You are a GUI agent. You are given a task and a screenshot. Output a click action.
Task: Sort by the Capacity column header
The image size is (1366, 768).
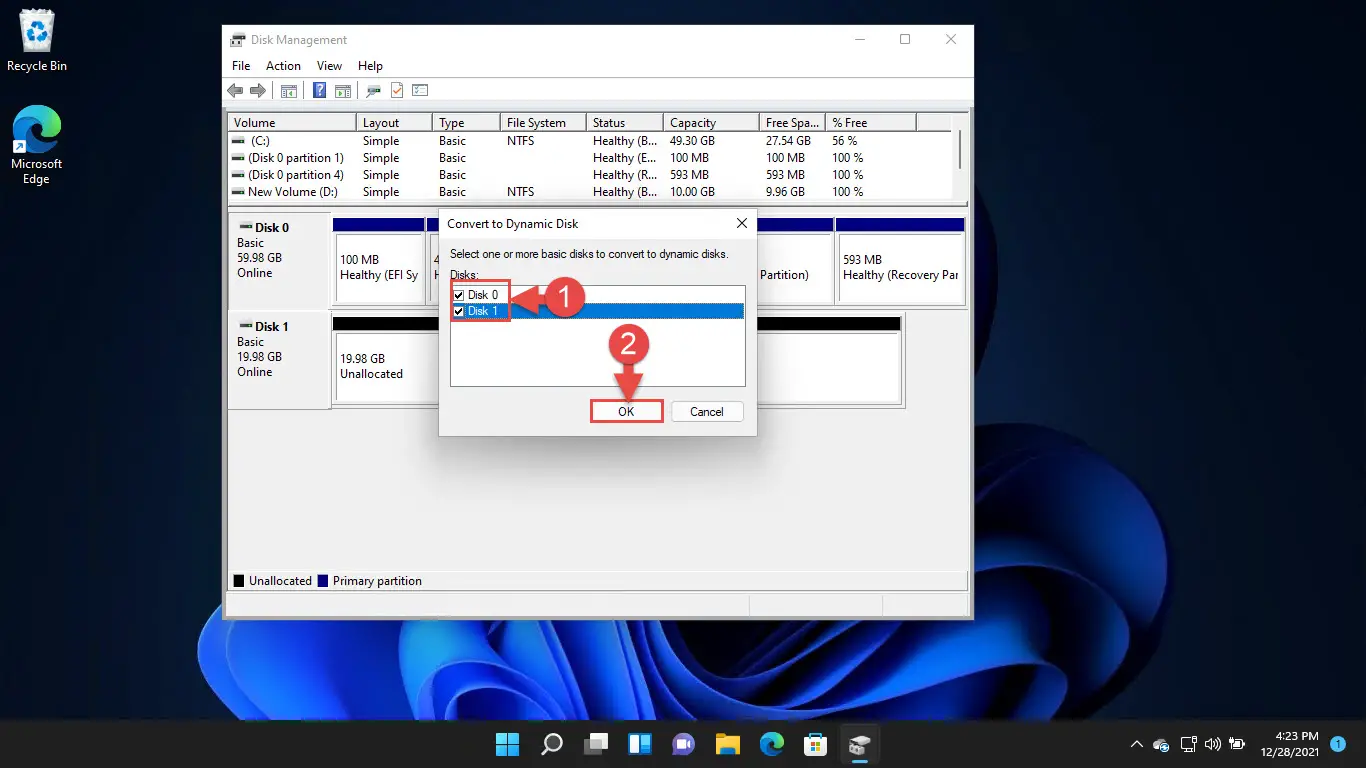[x=711, y=123]
